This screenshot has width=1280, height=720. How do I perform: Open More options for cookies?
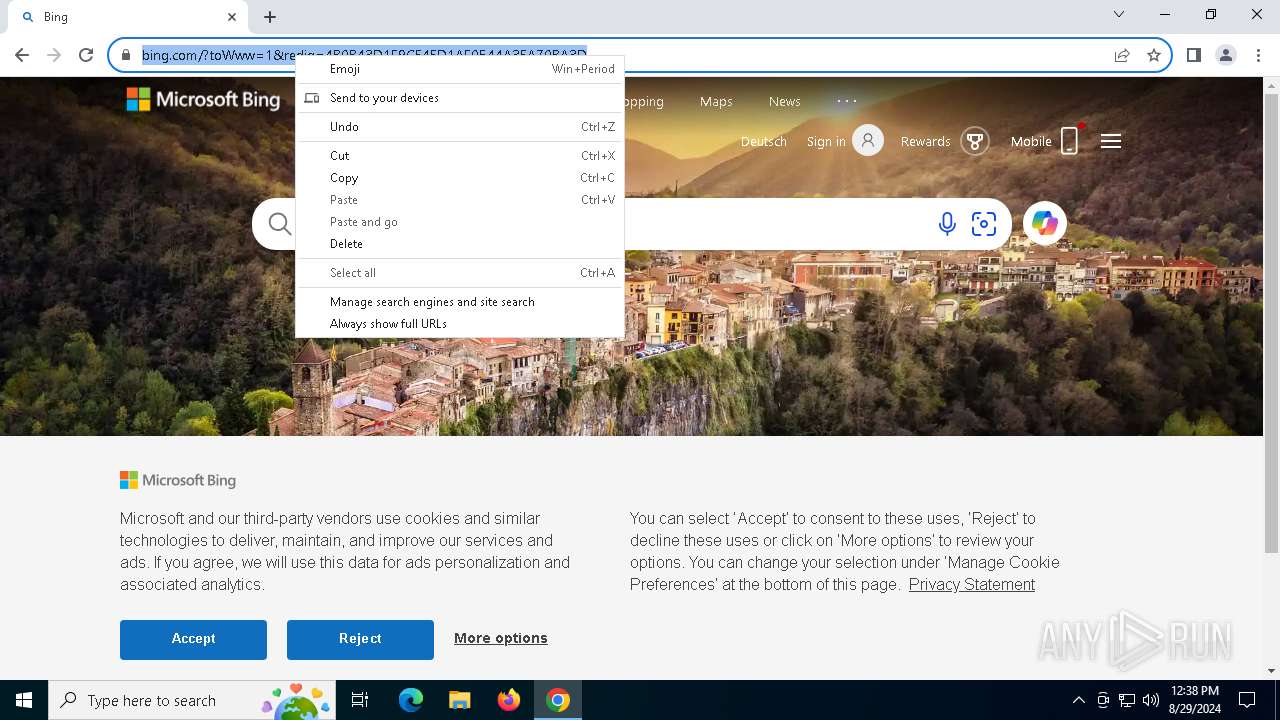tap(501, 638)
